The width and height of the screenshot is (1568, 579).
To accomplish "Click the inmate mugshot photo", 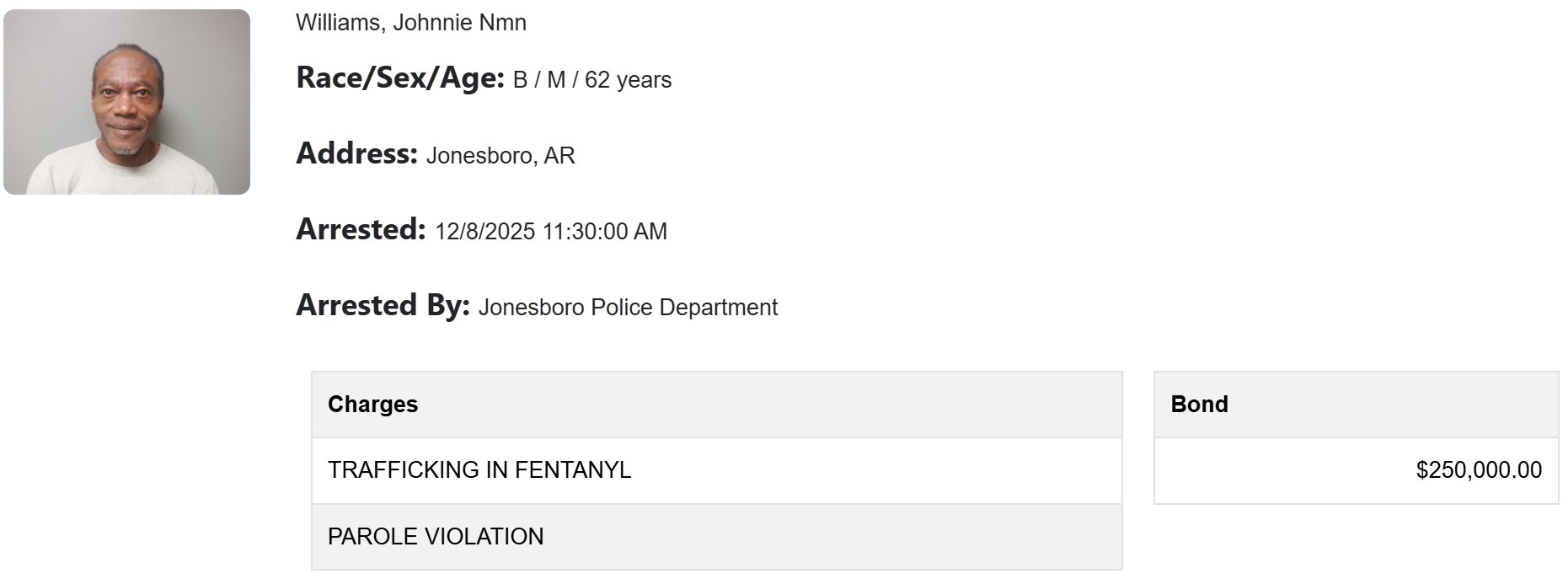I will coord(126,102).
